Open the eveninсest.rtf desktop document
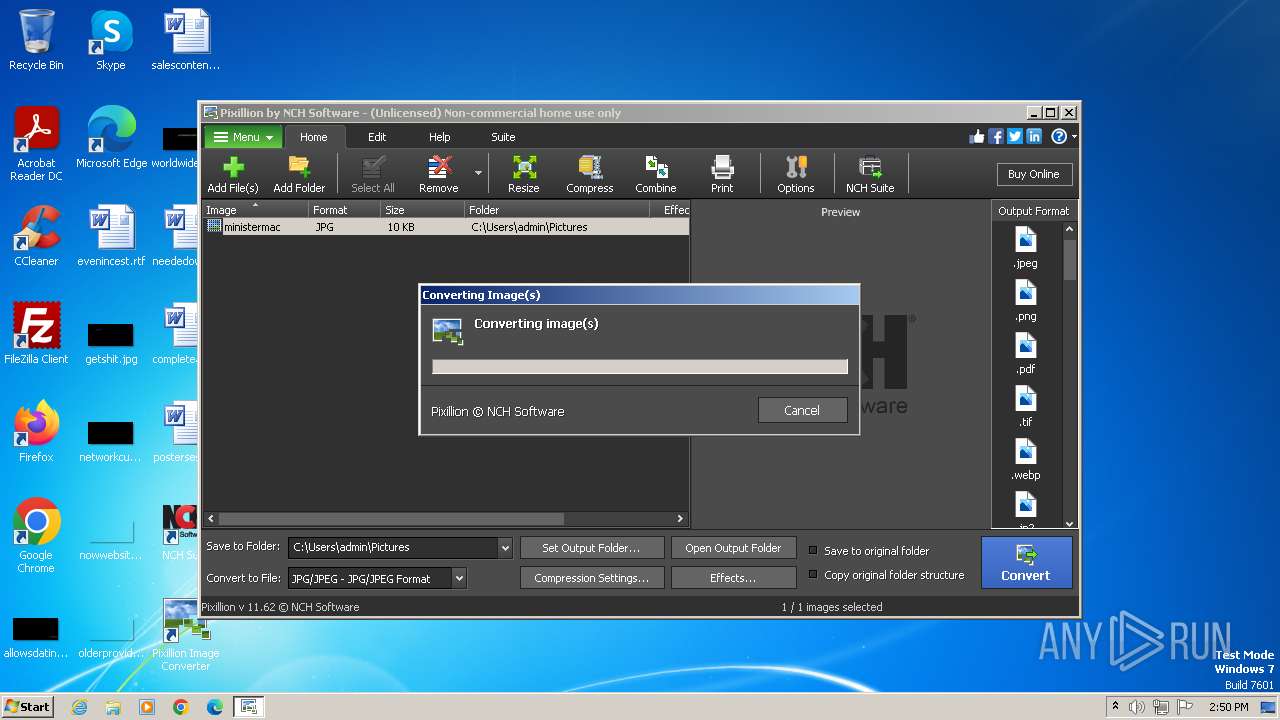This screenshot has width=1280, height=720. coord(110,236)
